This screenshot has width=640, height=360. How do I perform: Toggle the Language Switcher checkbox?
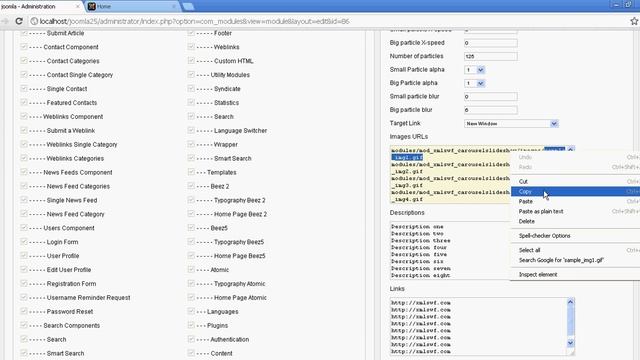[x=191, y=130]
